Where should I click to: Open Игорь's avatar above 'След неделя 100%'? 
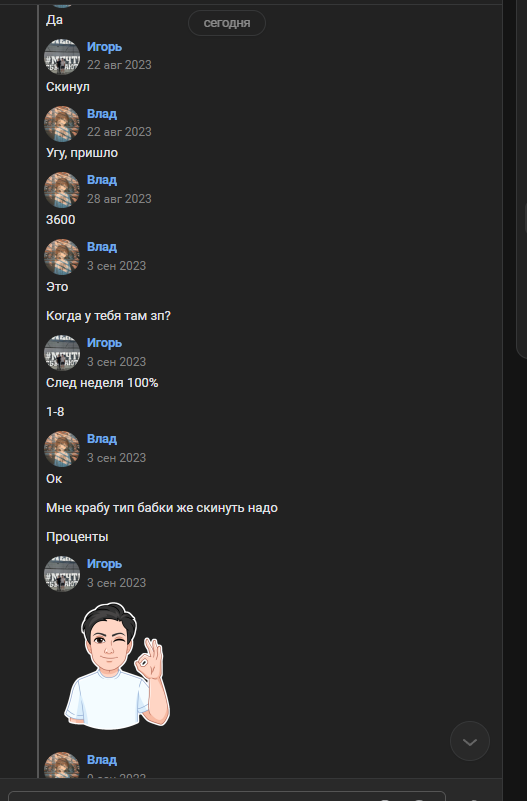[62, 353]
